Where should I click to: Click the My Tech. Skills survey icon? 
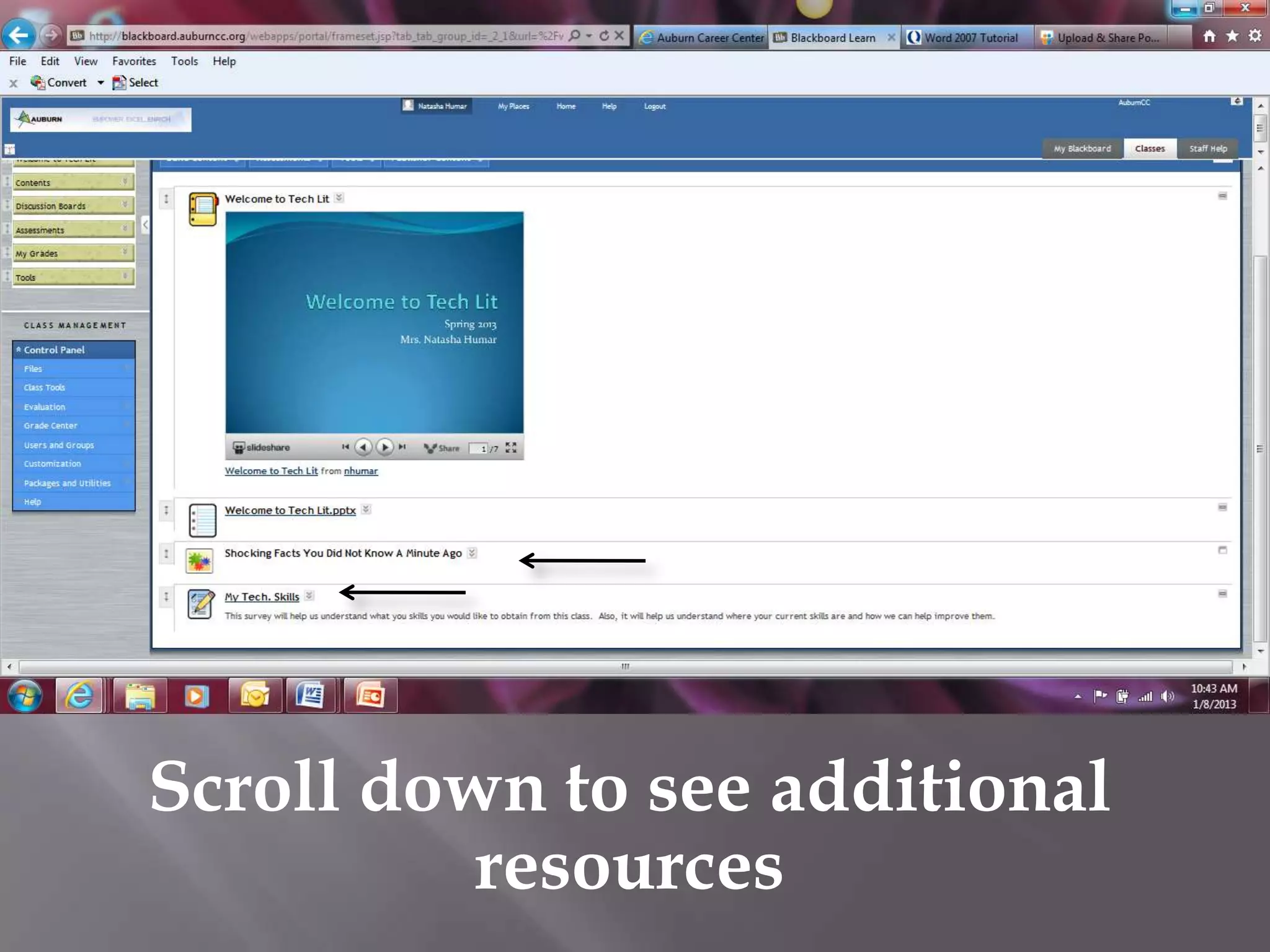click(201, 604)
